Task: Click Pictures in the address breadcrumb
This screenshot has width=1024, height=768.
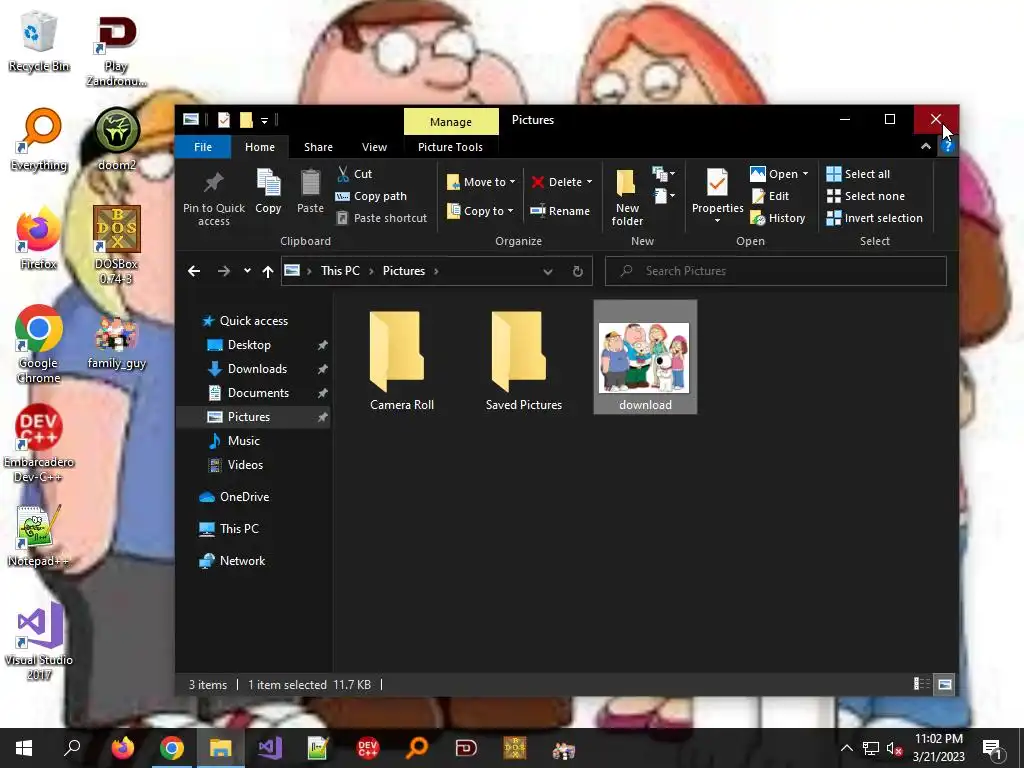Action: [404, 271]
